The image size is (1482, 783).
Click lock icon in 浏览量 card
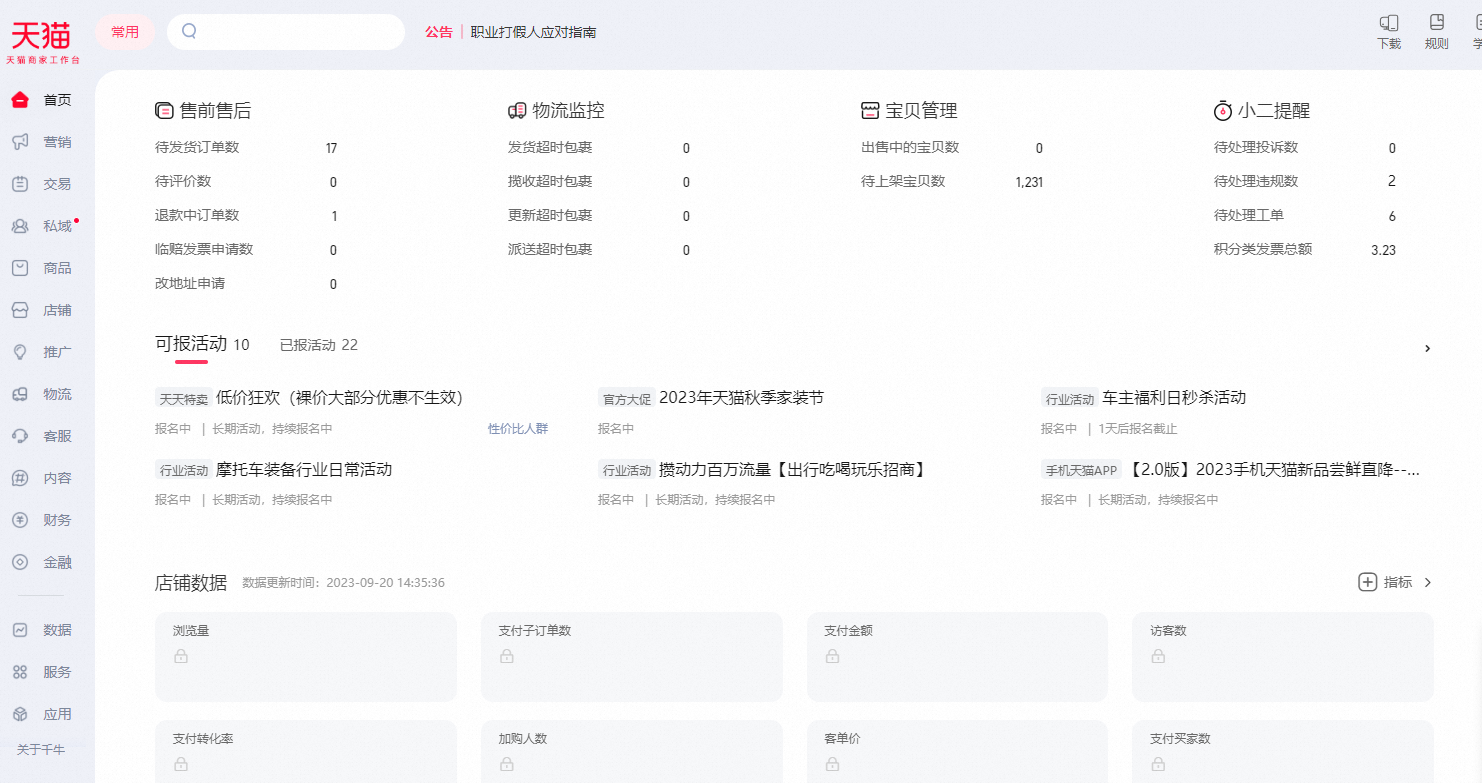point(181,657)
